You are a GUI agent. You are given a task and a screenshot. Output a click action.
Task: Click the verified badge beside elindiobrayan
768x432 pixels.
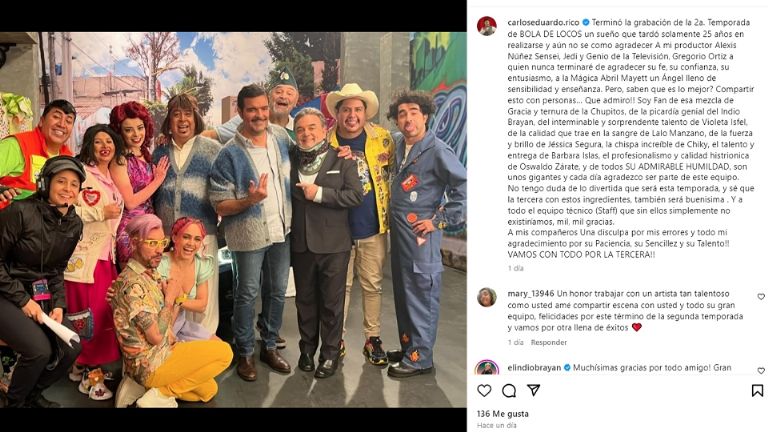pos(567,367)
